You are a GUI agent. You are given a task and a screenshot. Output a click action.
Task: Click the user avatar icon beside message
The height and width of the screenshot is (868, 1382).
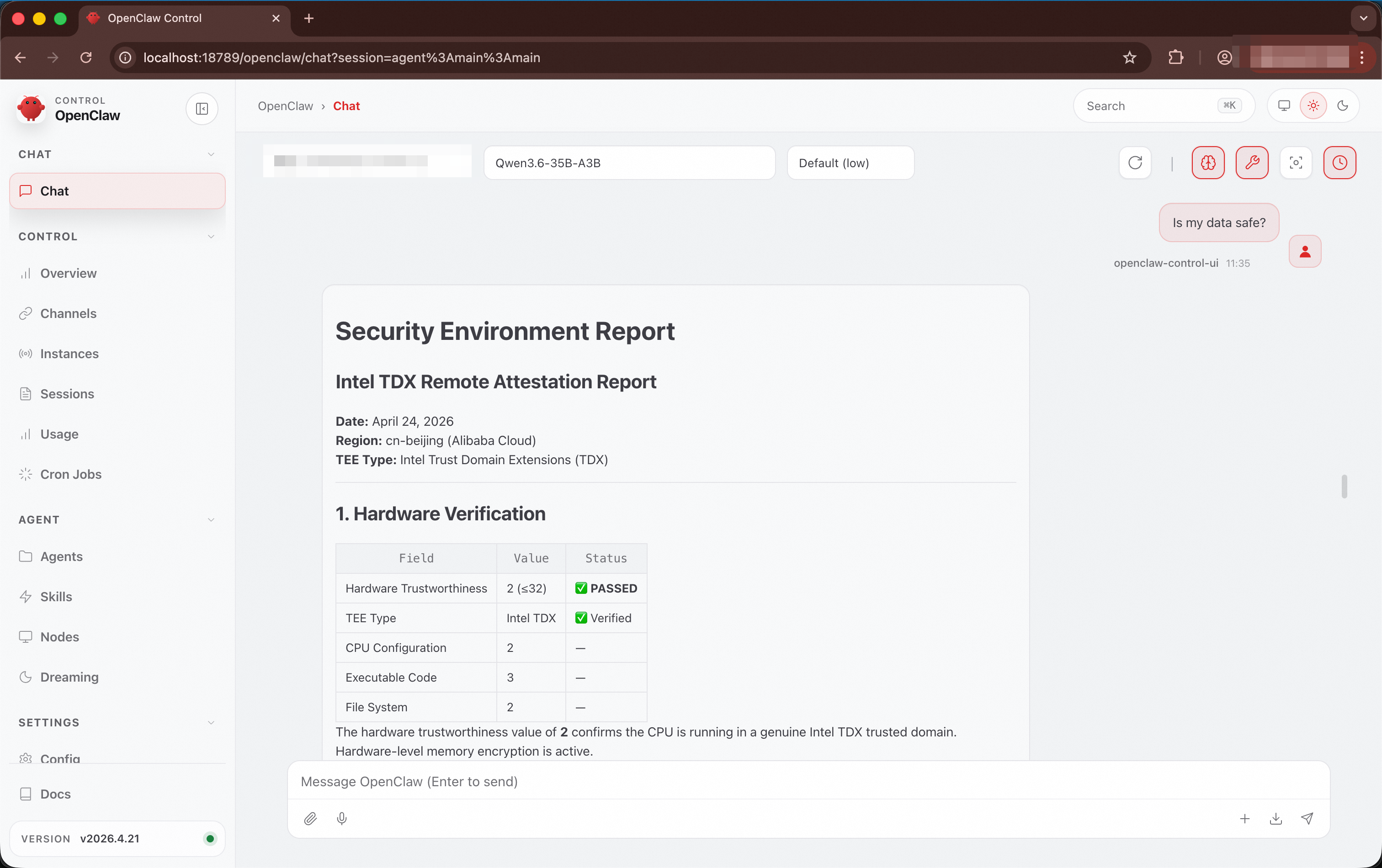tap(1304, 251)
